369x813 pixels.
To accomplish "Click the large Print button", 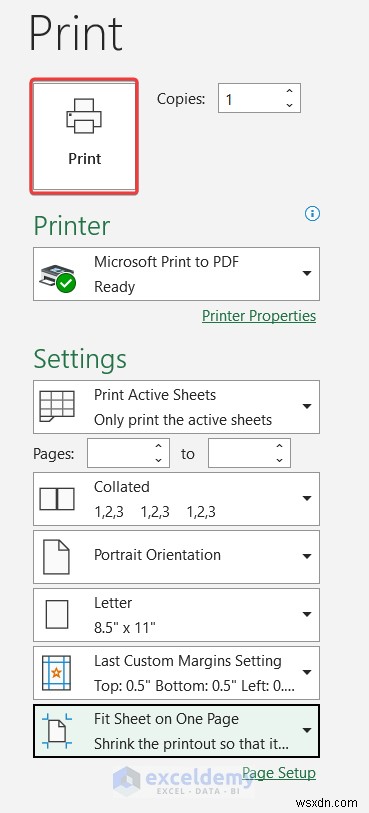I will tap(84, 136).
